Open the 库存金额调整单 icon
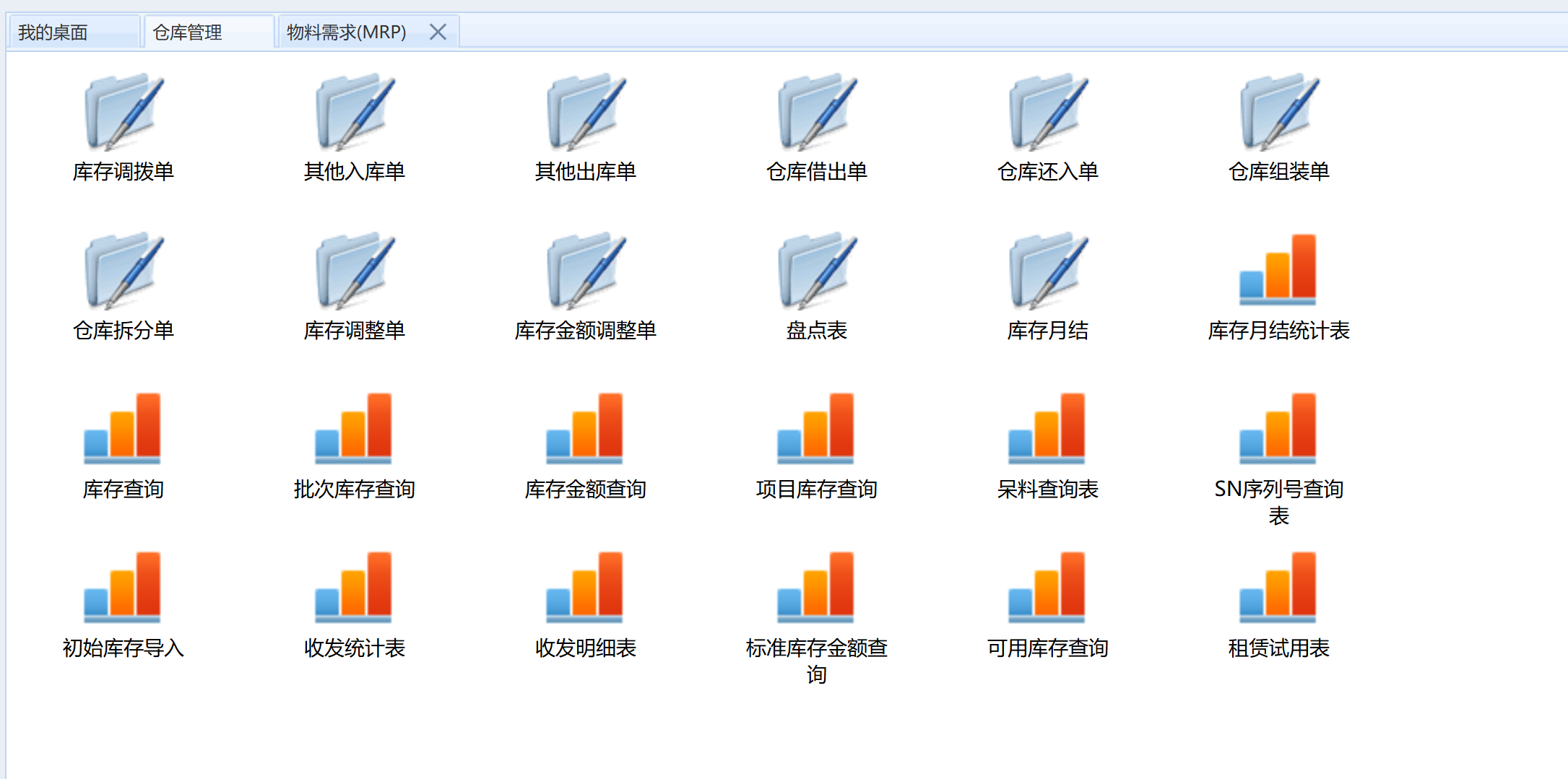The height and width of the screenshot is (779, 1568). pyautogui.click(x=586, y=271)
